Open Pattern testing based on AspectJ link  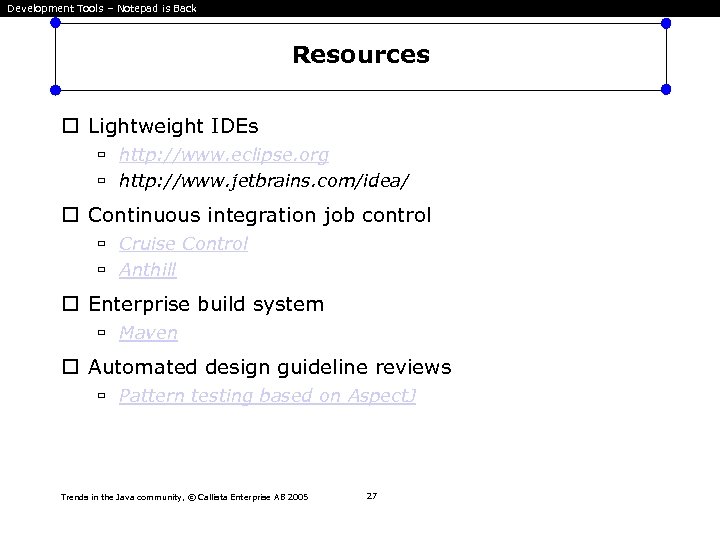267,395
